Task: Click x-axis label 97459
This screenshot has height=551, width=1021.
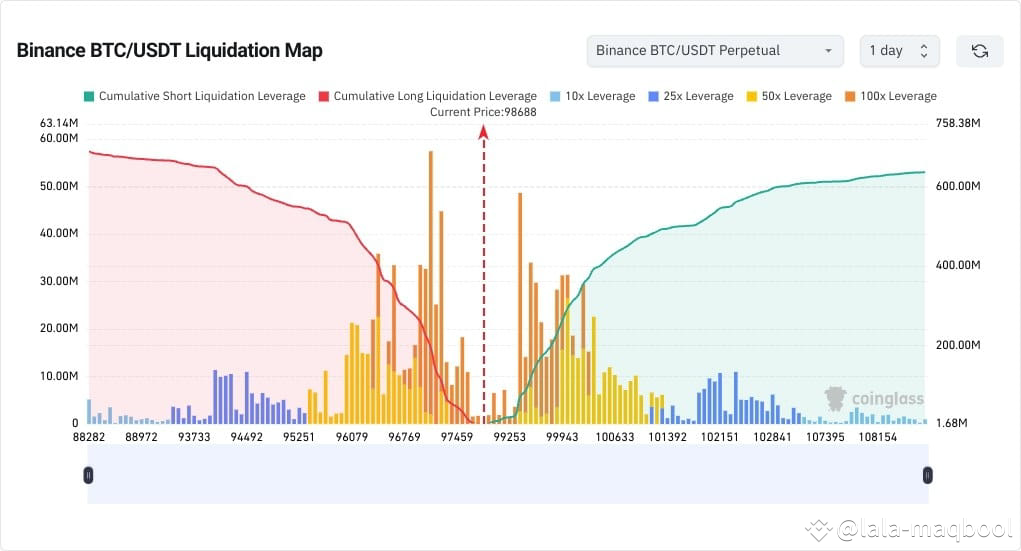Action: point(457,437)
